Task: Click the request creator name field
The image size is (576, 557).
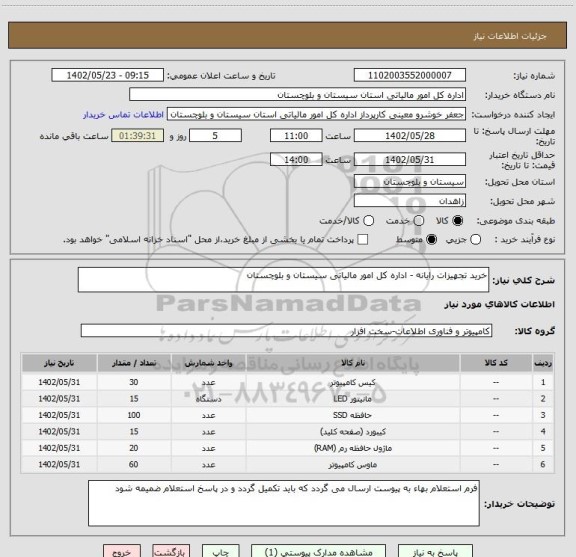Action: click(x=316, y=114)
